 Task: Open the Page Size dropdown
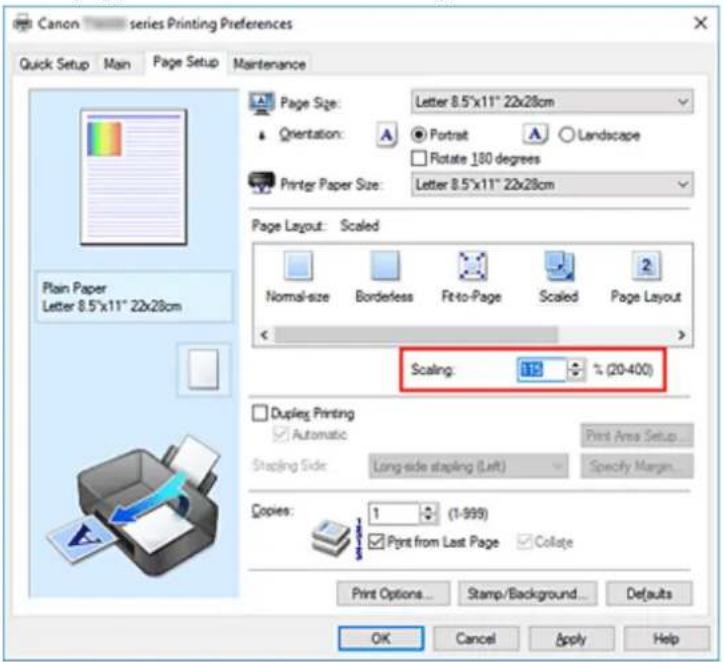point(552,102)
